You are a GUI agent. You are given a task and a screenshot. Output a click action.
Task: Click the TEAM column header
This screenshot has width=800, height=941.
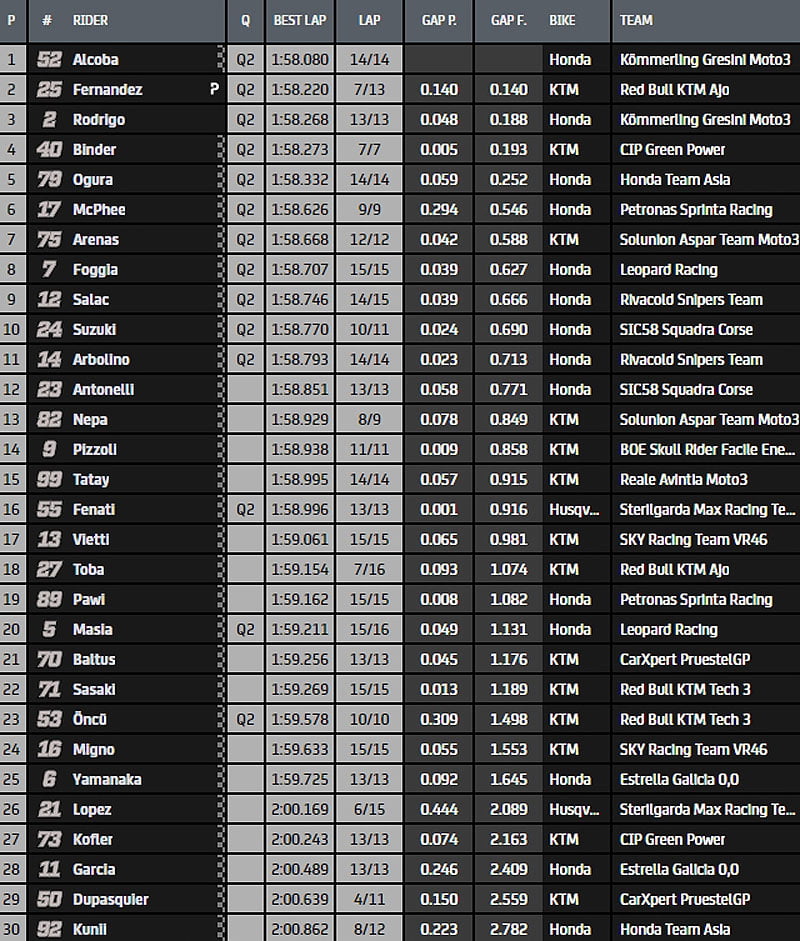636,20
